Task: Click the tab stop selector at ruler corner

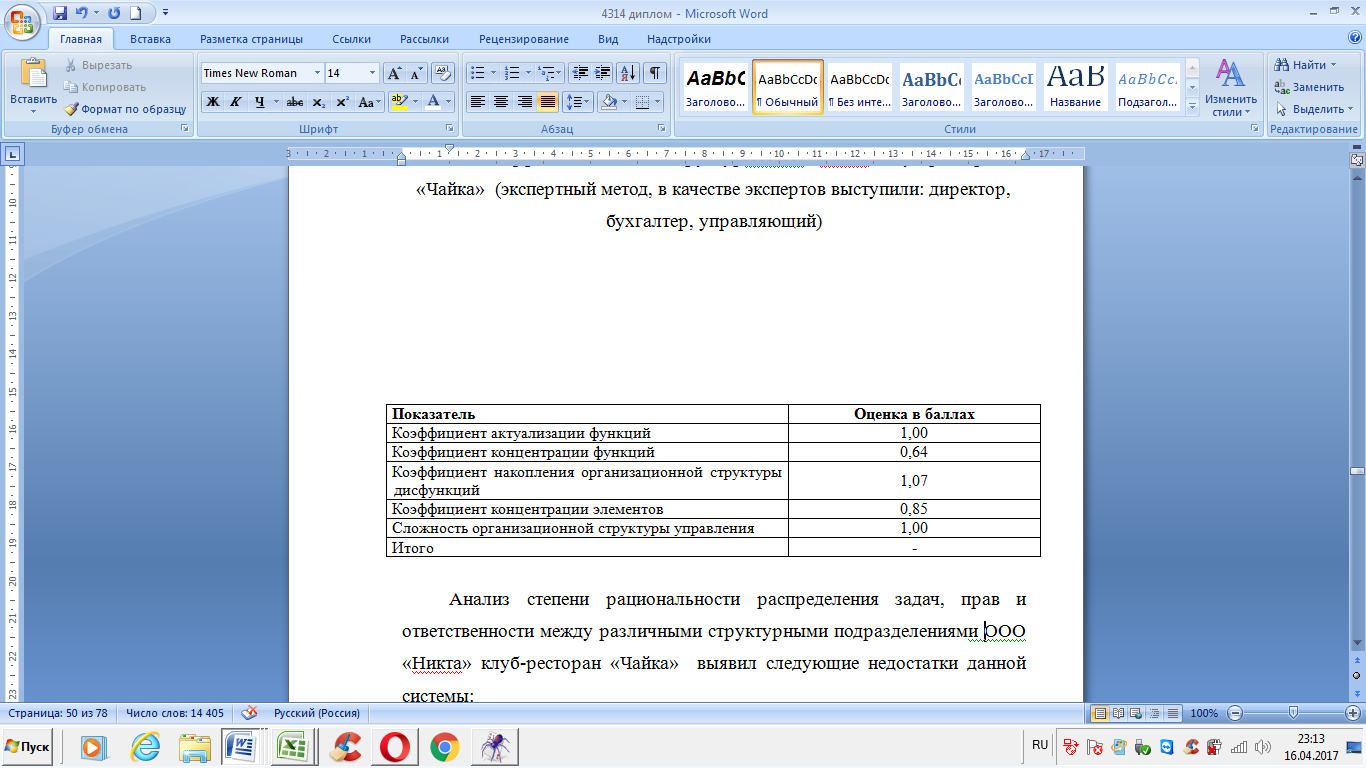Action: tap(13, 154)
